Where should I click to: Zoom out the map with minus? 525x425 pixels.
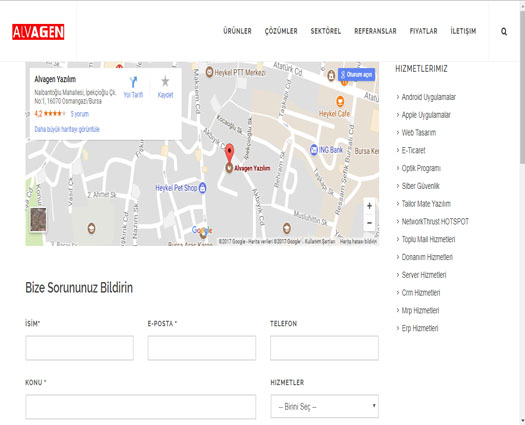click(369, 223)
